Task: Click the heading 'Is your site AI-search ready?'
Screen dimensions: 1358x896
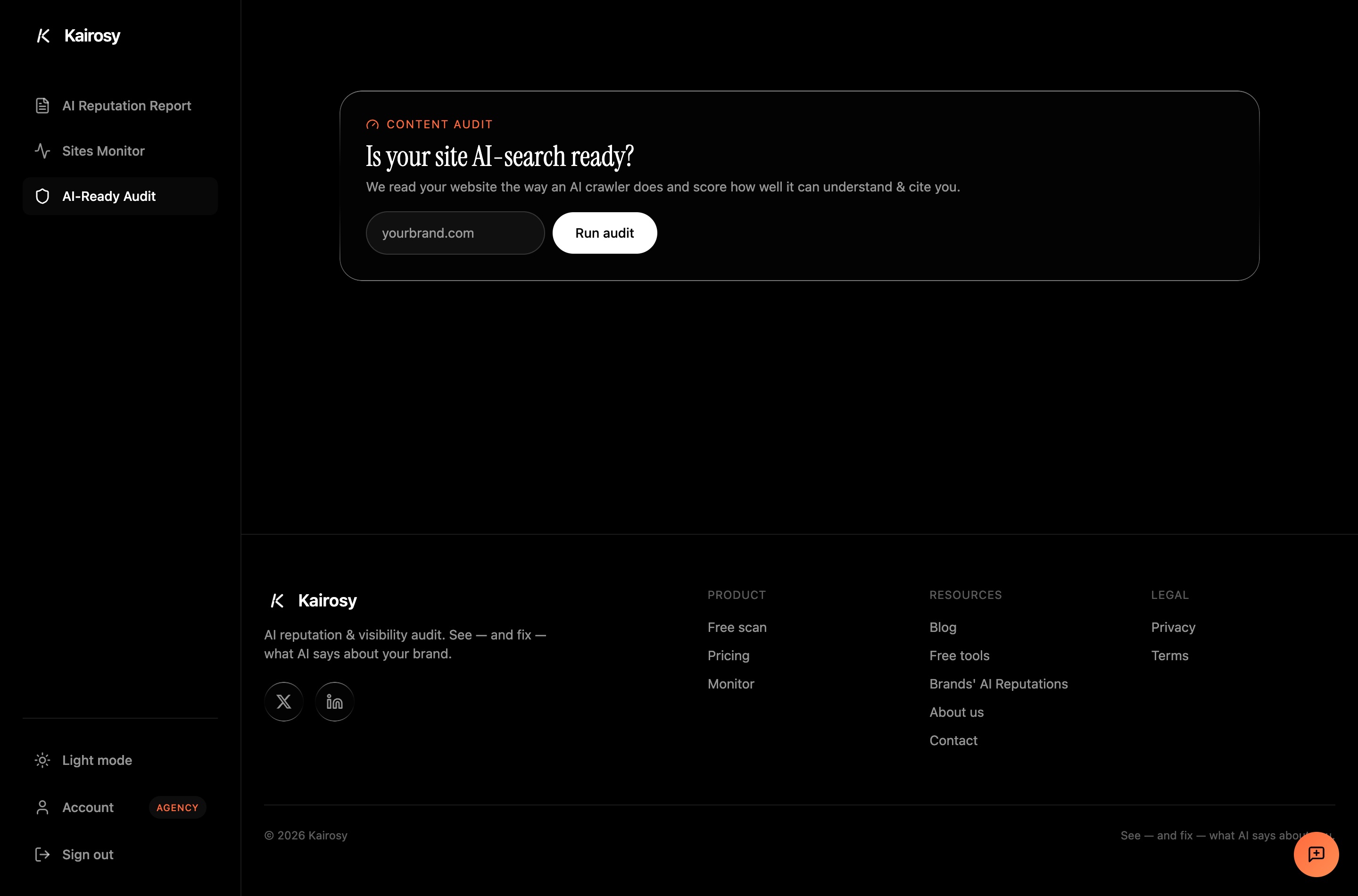Action: 500,156
